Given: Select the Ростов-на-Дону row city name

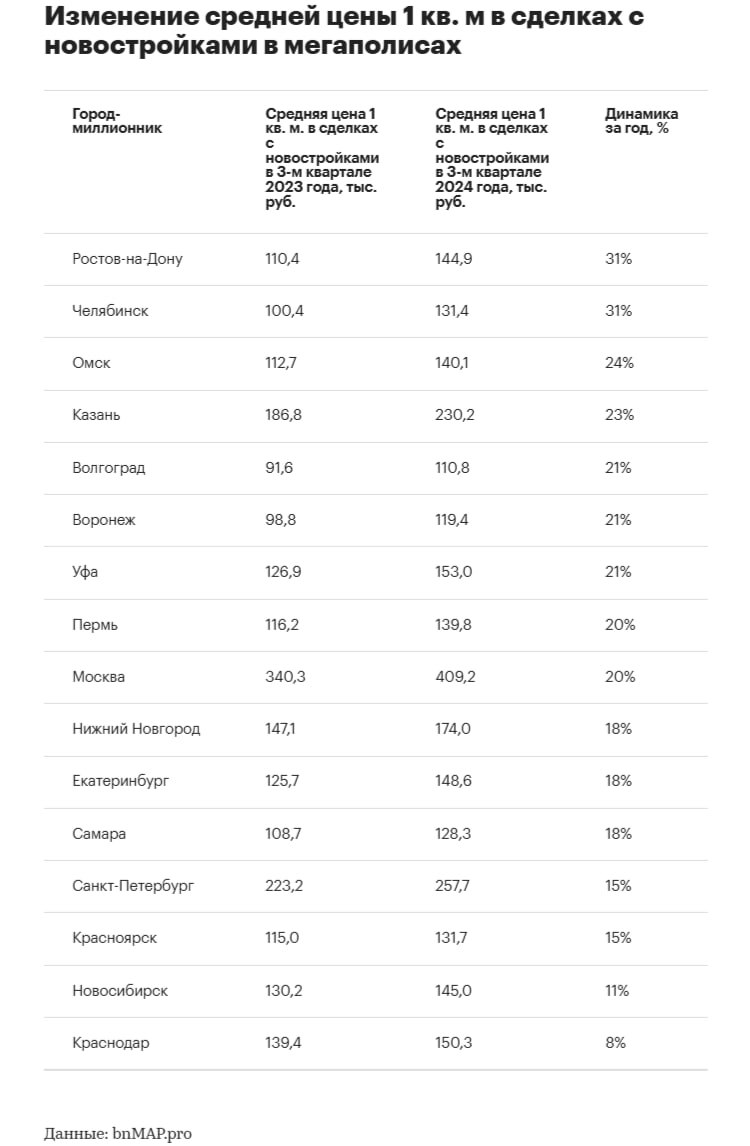Looking at the screenshot, I should (127, 259).
